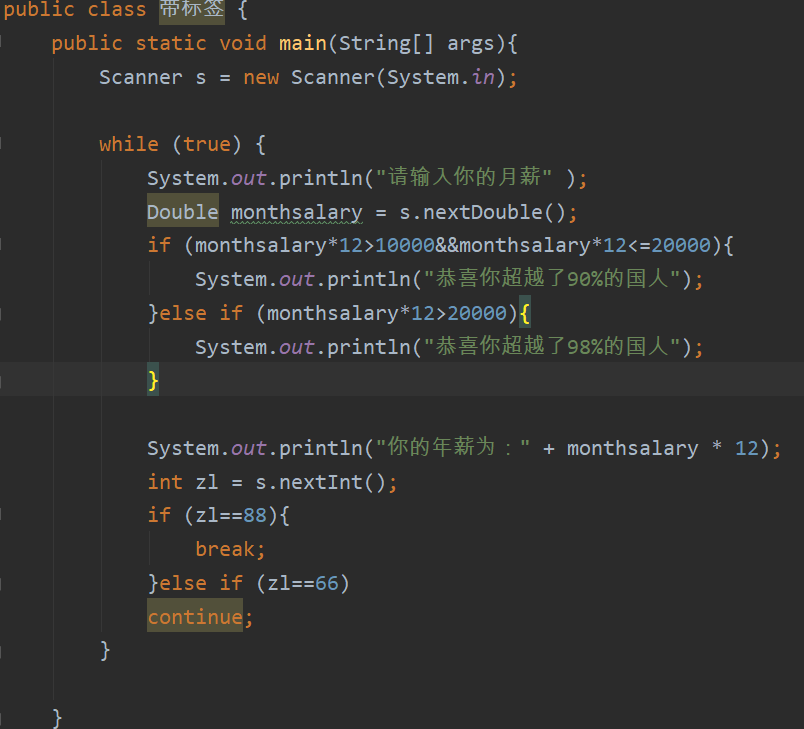Select the new keyword before Scanner(System.in)
Viewport: 804px width, 729px height.
[x=262, y=77]
